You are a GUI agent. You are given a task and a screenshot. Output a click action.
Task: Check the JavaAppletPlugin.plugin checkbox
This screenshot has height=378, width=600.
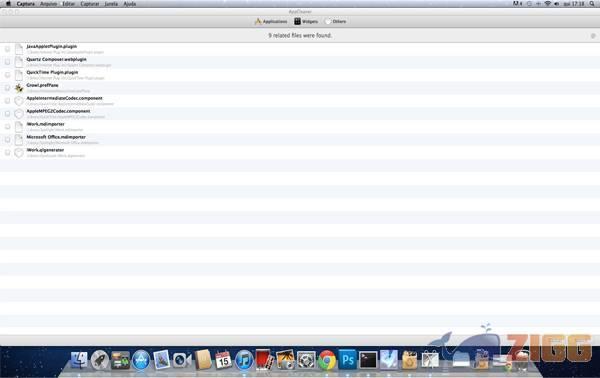pyautogui.click(x=7, y=49)
